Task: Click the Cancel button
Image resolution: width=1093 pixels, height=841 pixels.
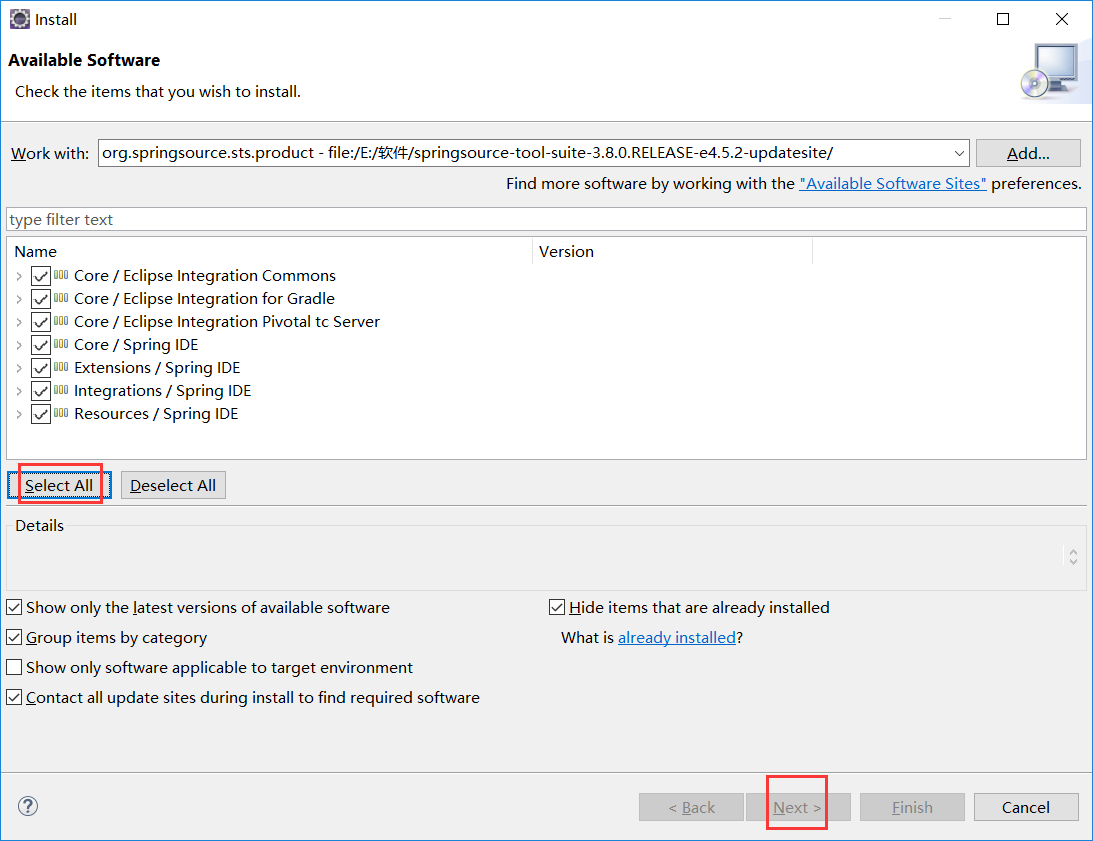Action: click(1026, 808)
